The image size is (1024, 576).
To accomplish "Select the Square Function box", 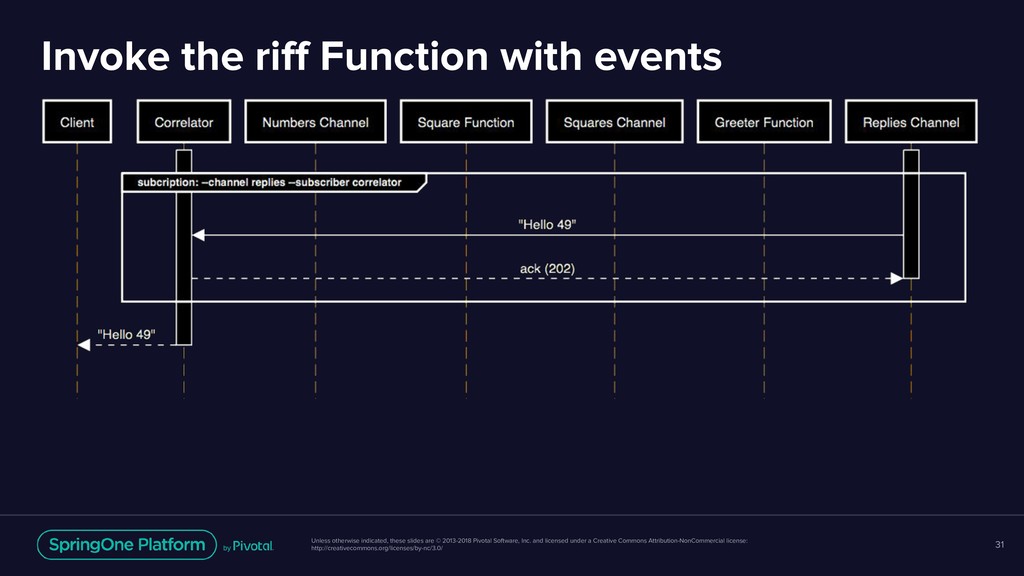I will coord(466,121).
